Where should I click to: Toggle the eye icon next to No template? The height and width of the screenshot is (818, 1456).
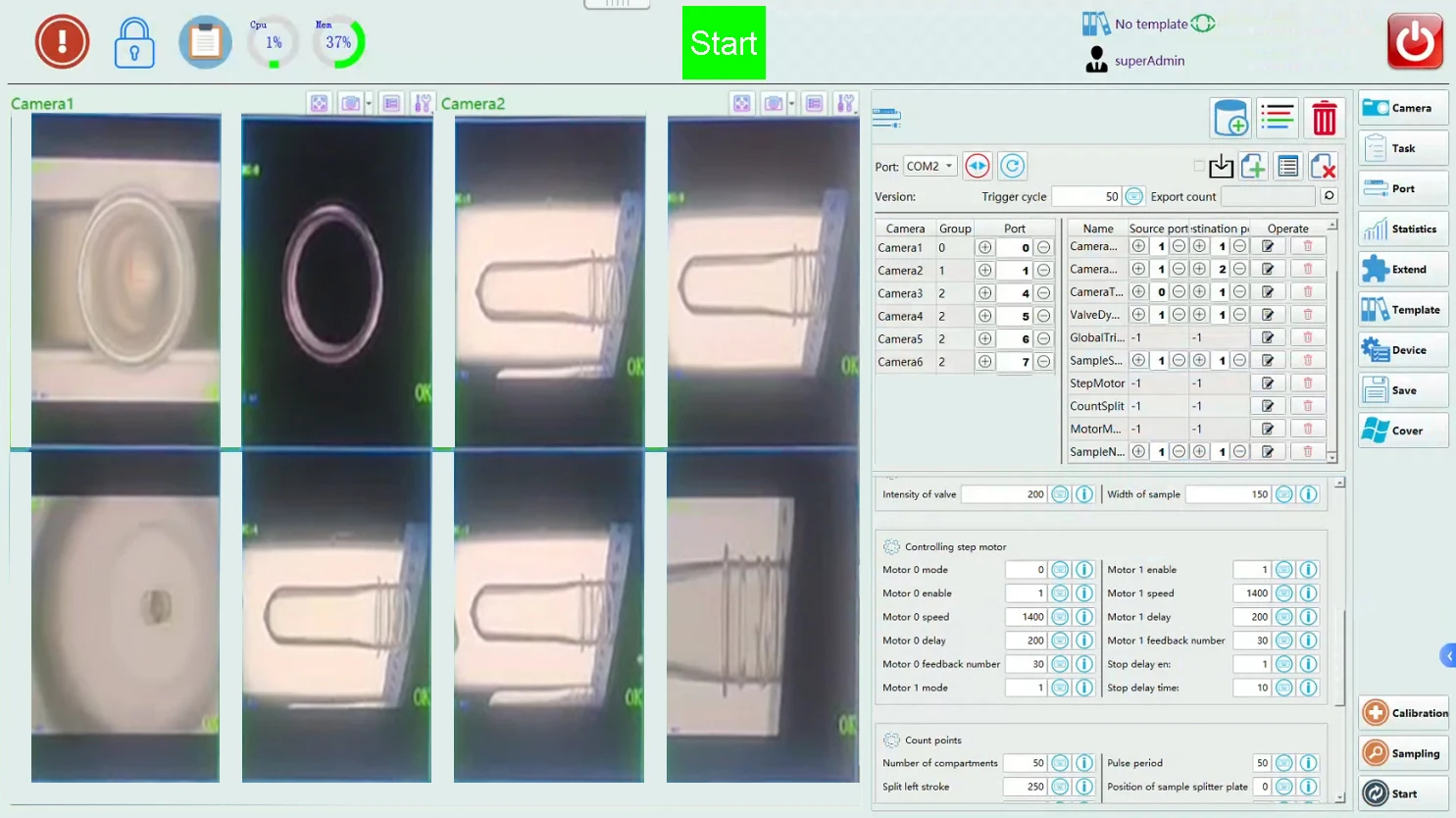(1204, 23)
